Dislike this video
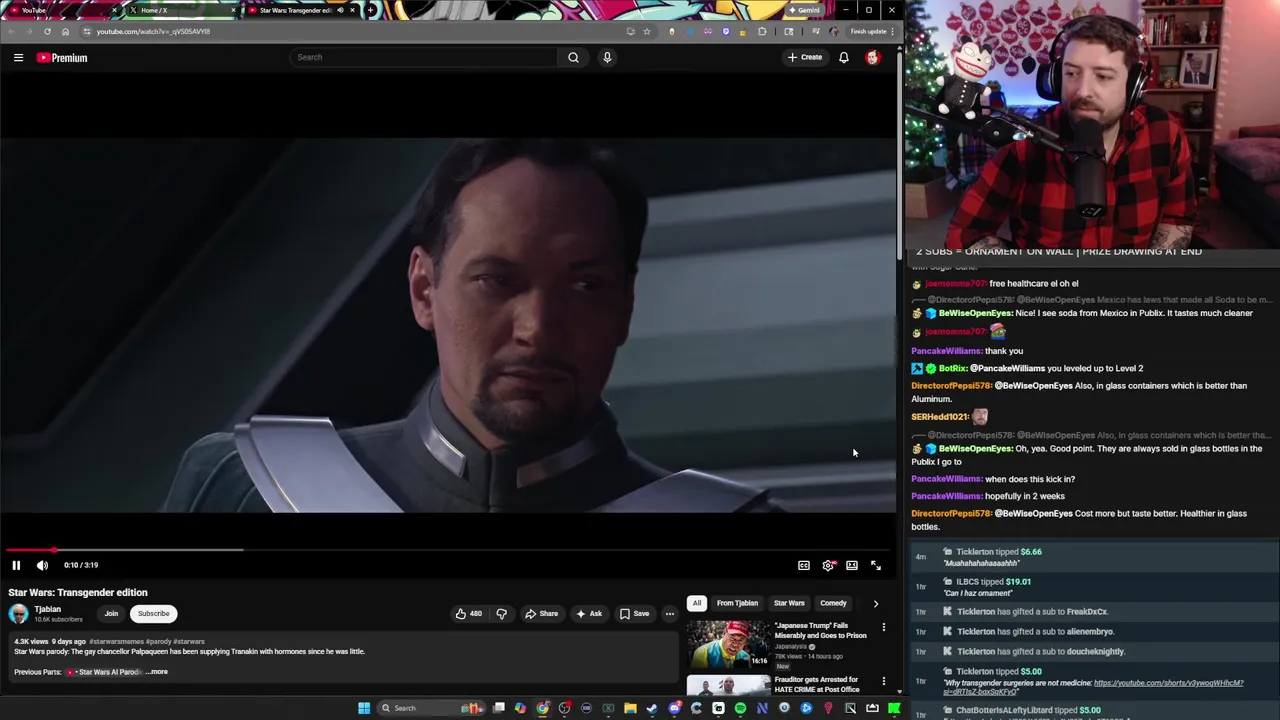Viewport: 1280px width, 720px height. pos(502,614)
